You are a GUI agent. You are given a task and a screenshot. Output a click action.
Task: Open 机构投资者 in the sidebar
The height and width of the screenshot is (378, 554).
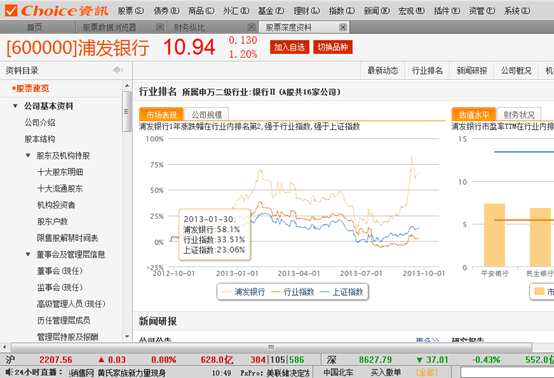pos(56,205)
